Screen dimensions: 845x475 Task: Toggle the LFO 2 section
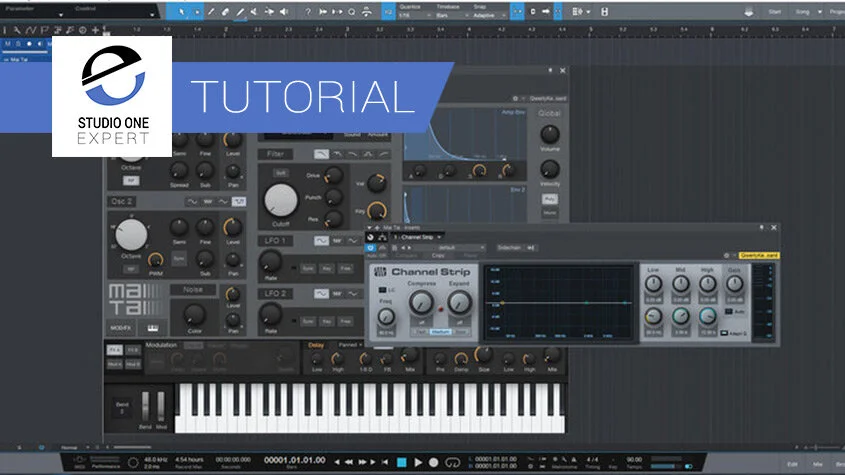coord(275,293)
